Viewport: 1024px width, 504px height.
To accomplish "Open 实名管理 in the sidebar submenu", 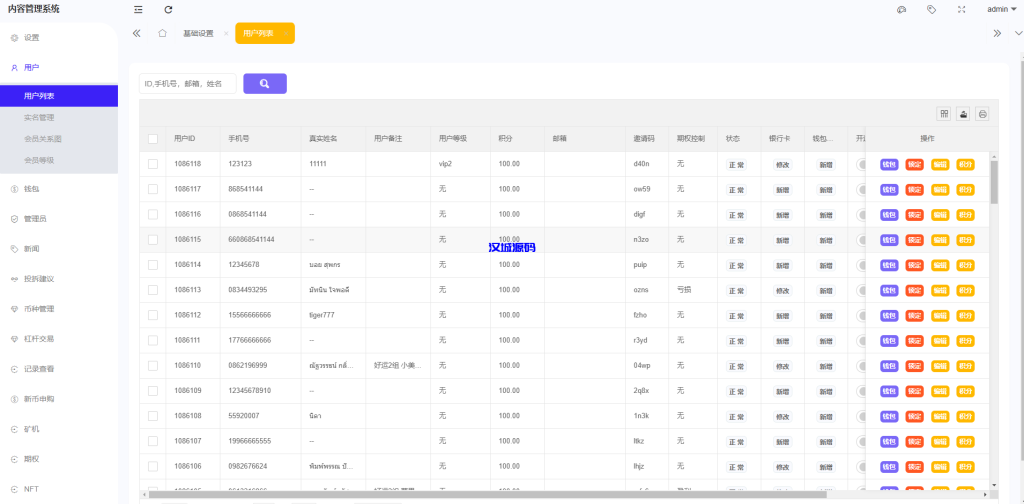I will point(39,118).
